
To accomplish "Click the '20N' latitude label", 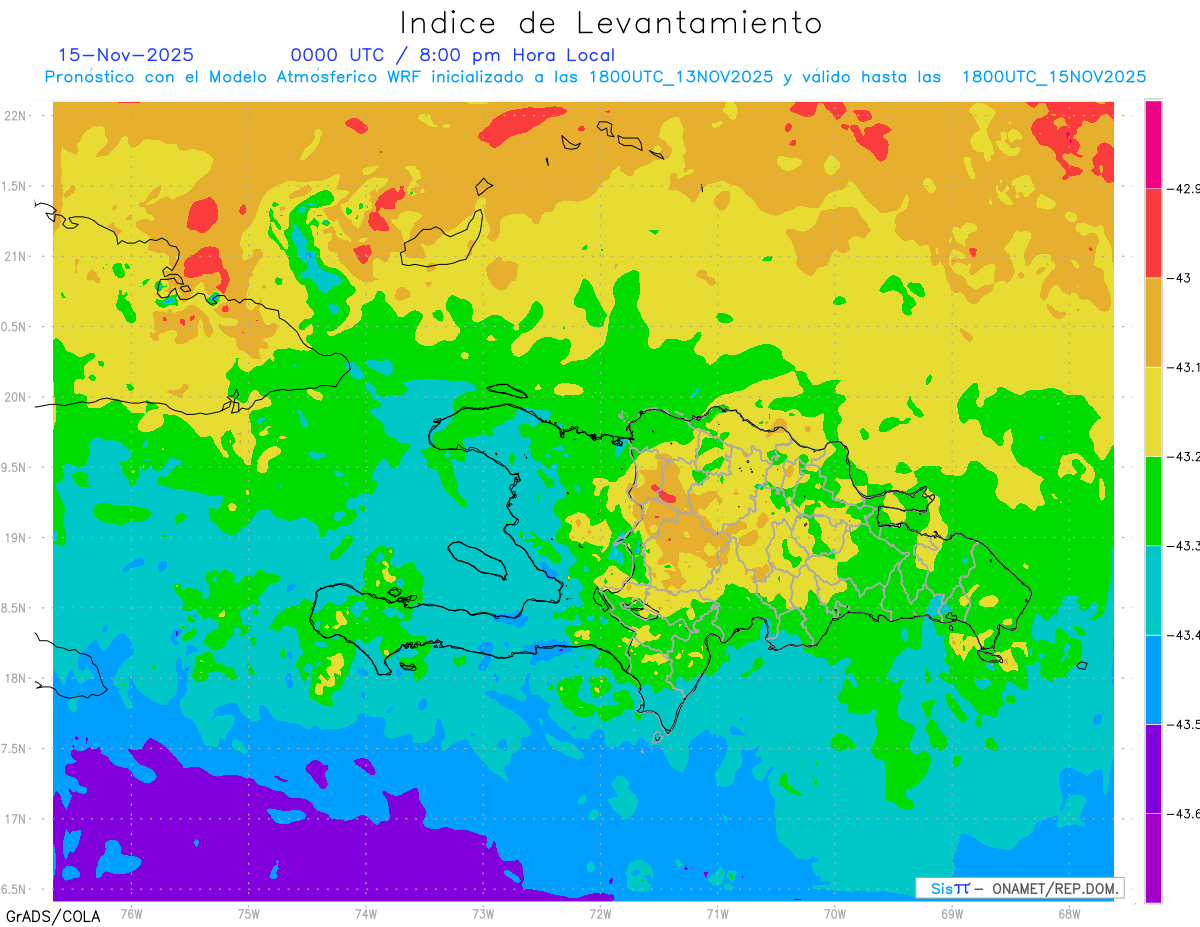I will click(x=16, y=397).
